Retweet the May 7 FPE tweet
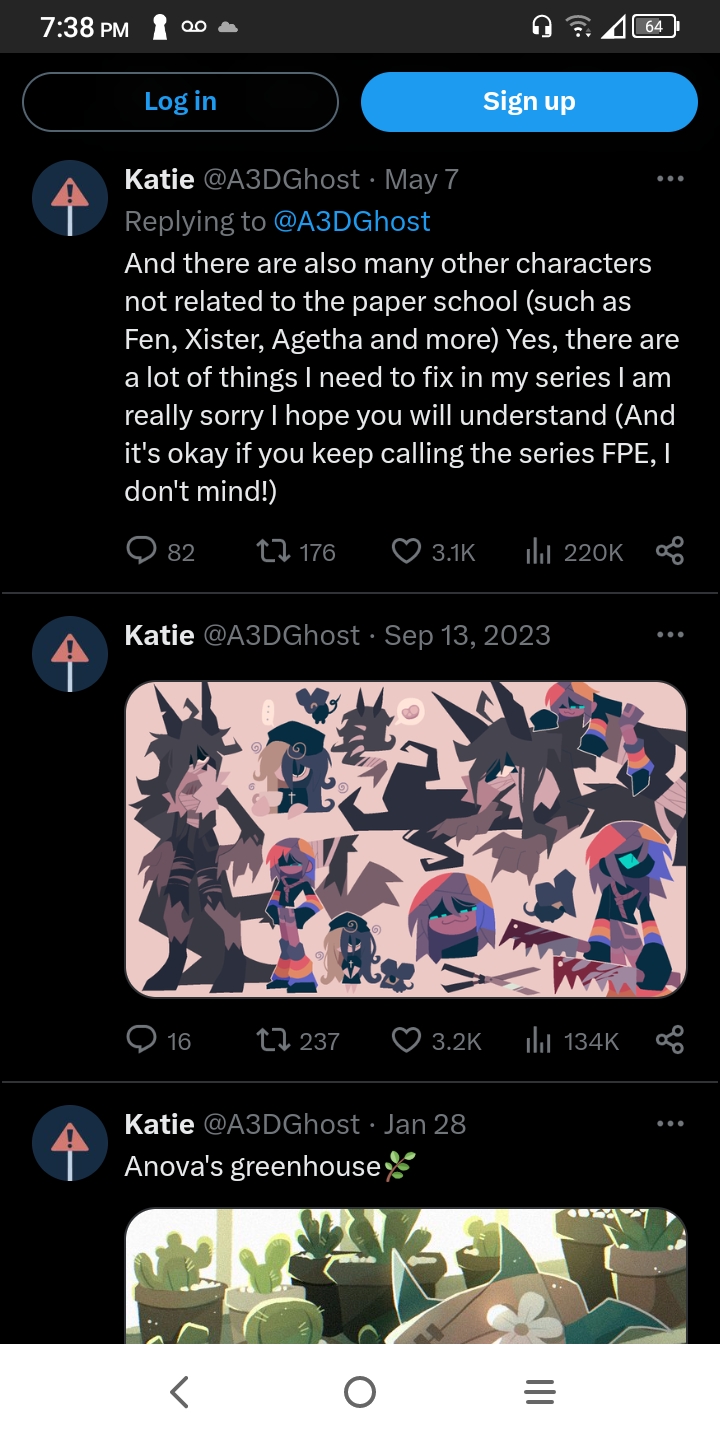Image resolution: width=720 pixels, height=1440 pixels. pos(274,551)
